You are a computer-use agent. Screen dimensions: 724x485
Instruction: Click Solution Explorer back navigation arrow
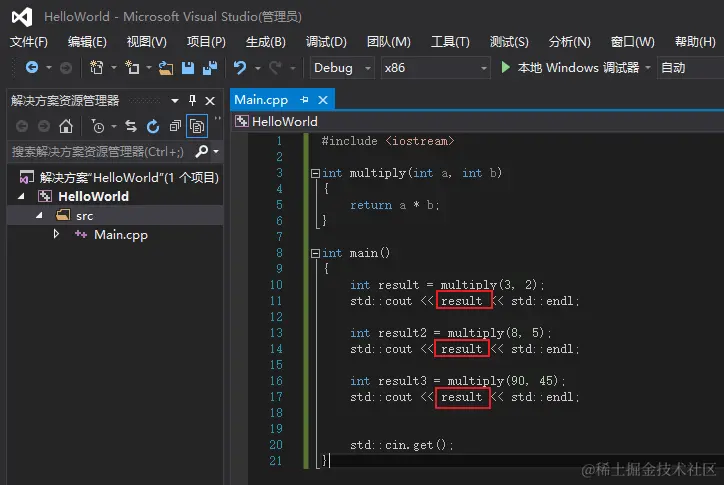(x=22, y=126)
